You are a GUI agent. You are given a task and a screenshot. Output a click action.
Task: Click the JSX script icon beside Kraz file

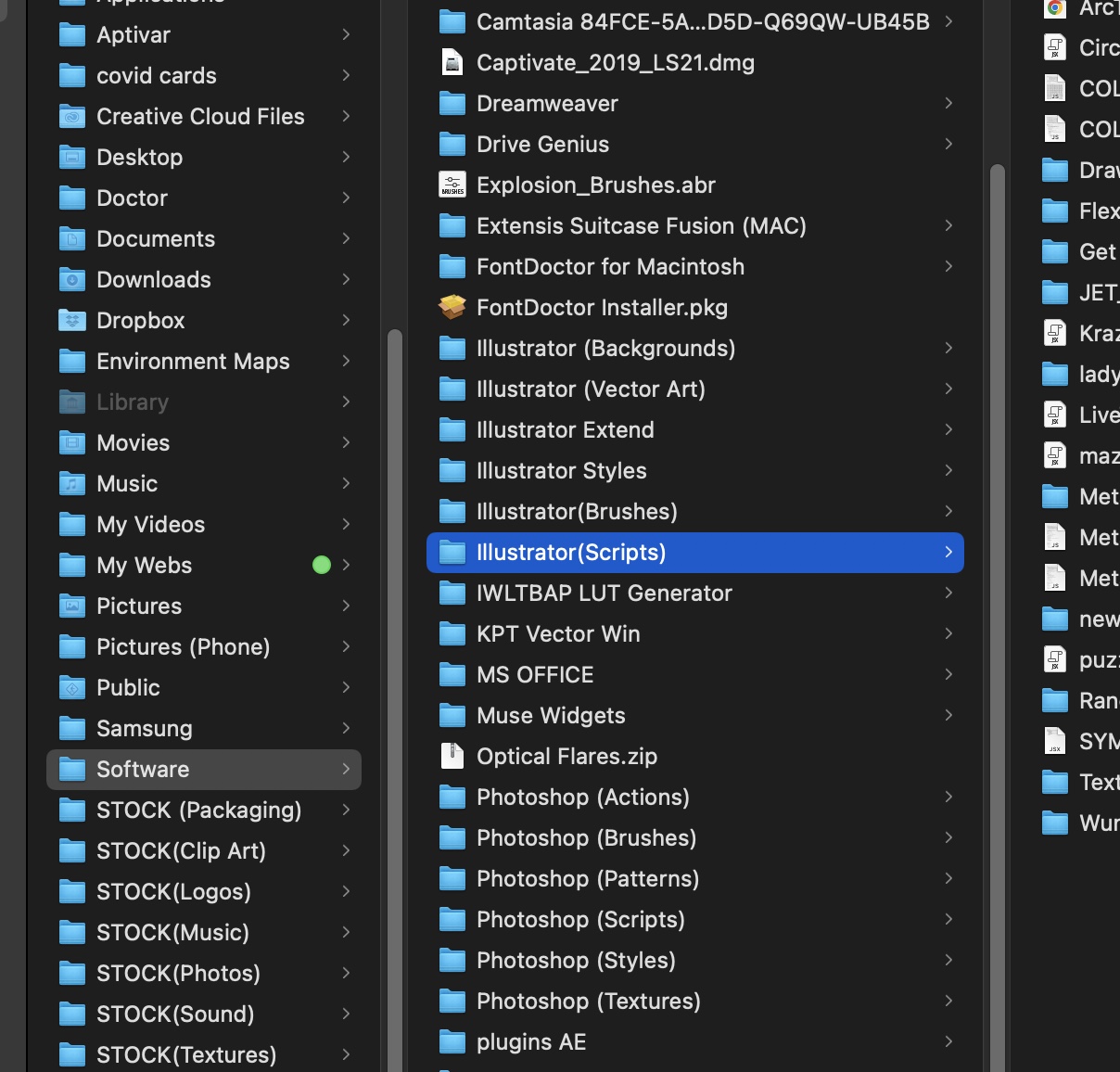click(x=1054, y=333)
